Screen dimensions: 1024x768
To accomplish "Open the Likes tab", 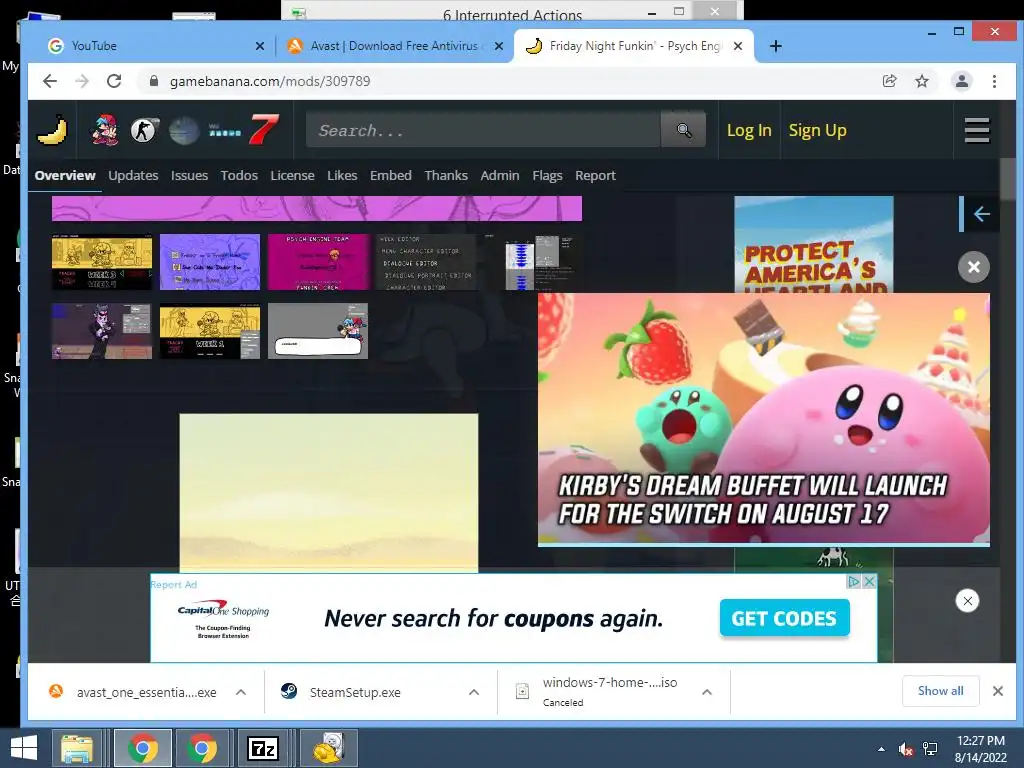I will pyautogui.click(x=342, y=175).
